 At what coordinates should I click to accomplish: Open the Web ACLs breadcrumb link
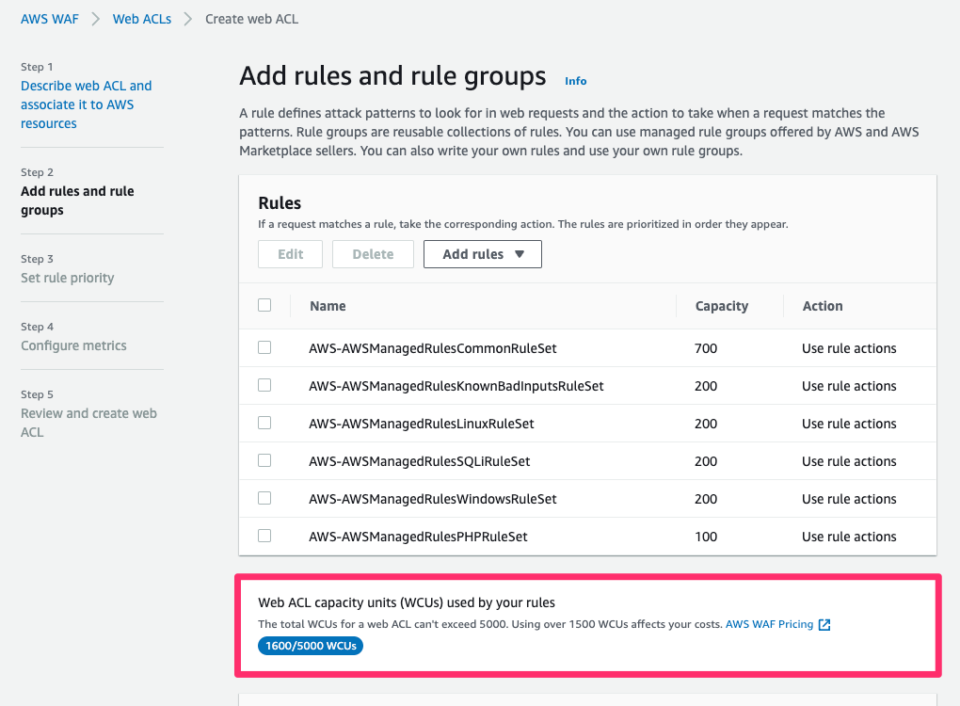(x=141, y=19)
